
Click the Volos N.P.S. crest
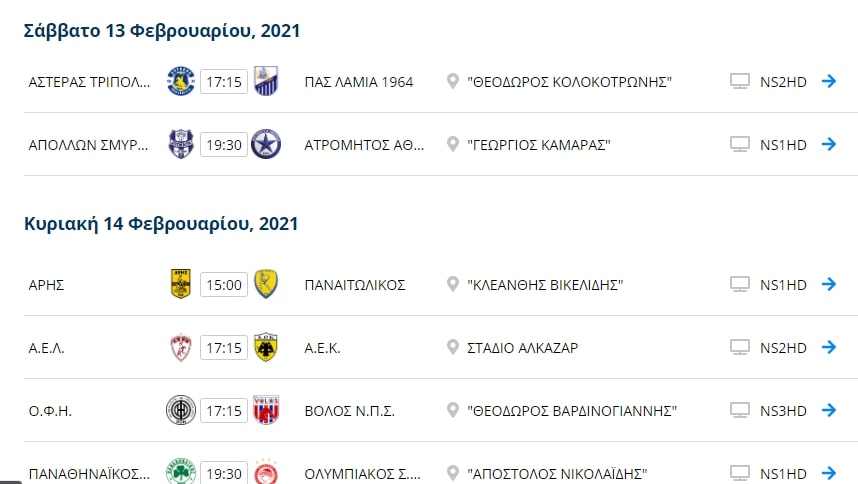tap(266, 410)
